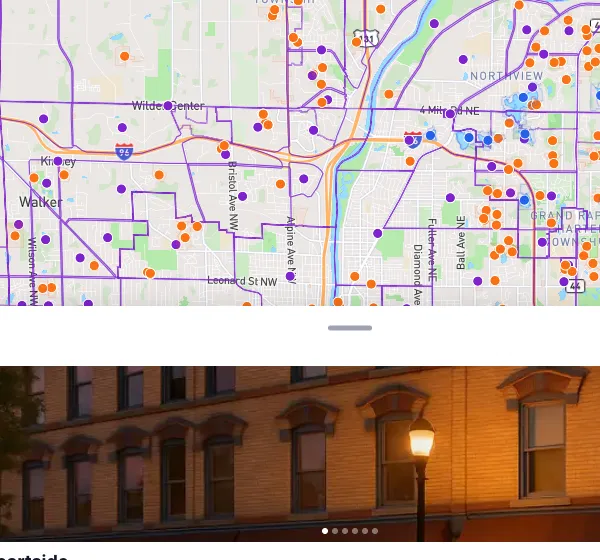Show the third photo using carousel dot
The width and height of the screenshot is (600, 560).
(345, 531)
